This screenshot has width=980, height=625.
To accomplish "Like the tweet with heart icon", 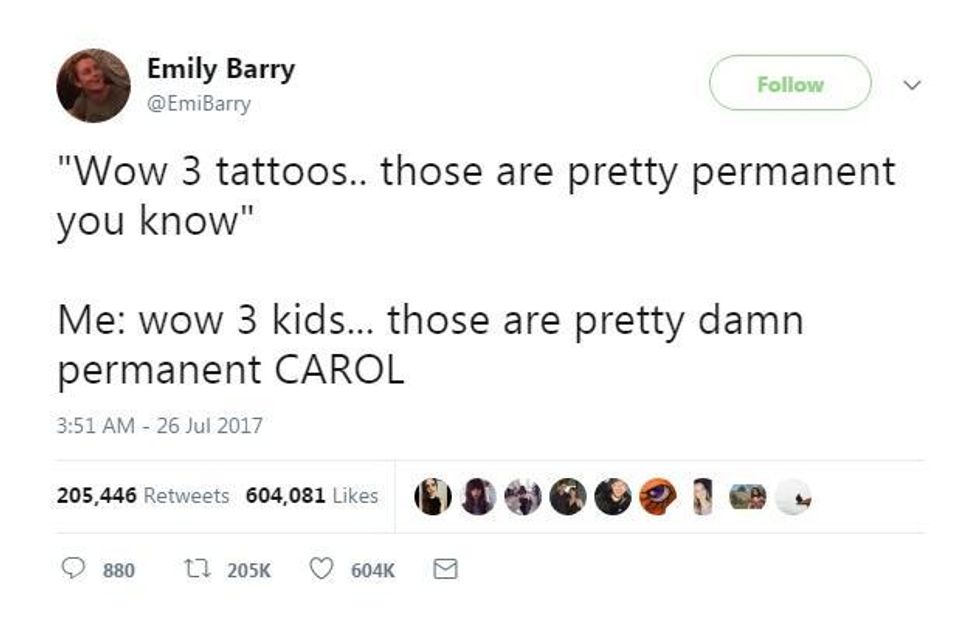I will tap(321, 569).
